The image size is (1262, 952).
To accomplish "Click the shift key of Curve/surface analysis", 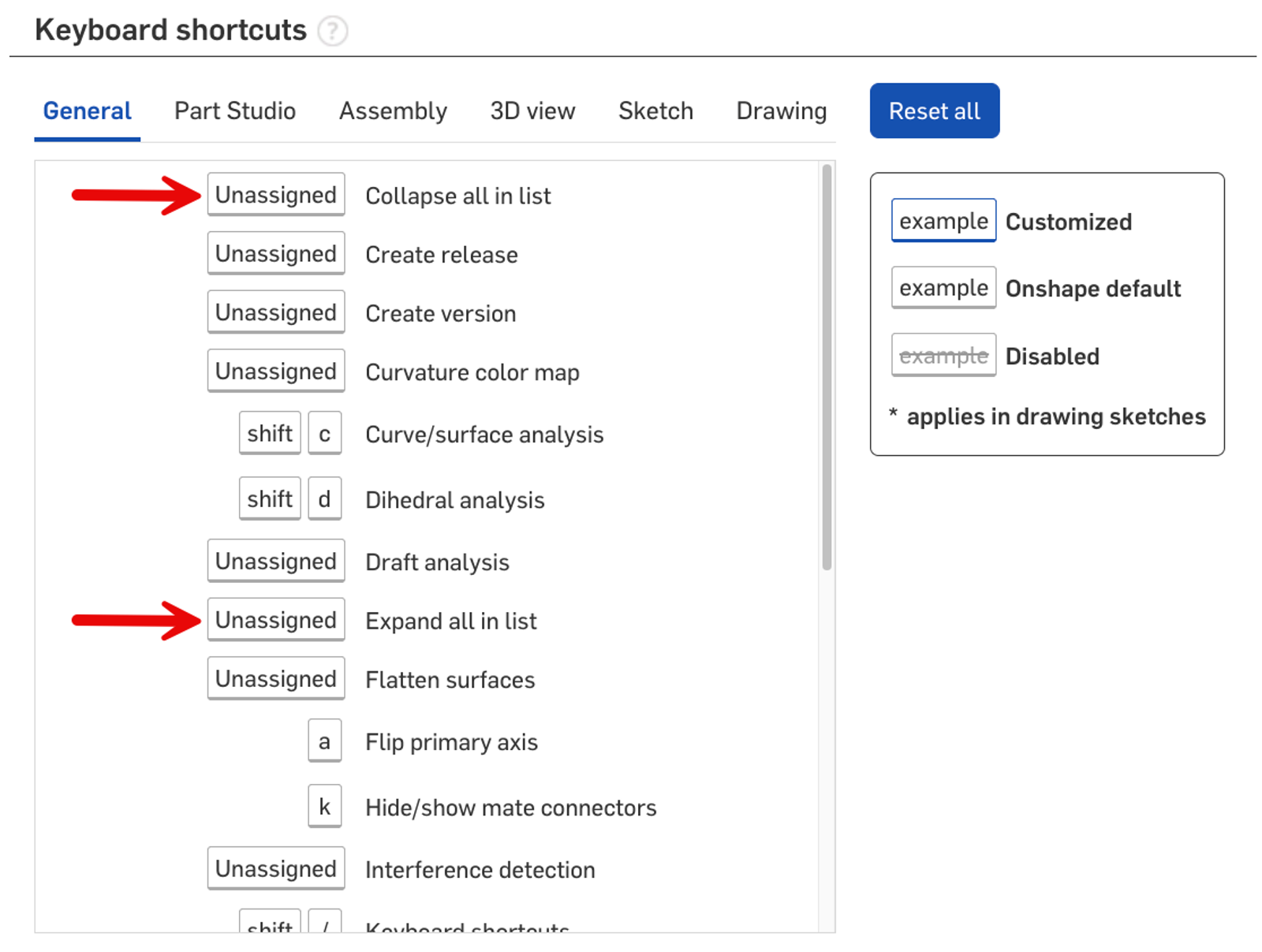I will pyautogui.click(x=270, y=434).
